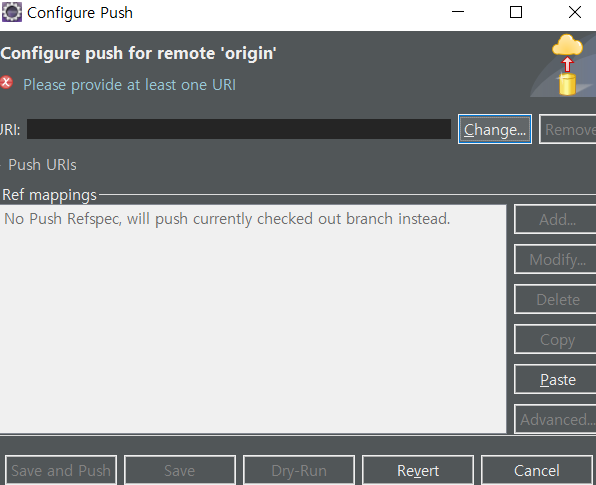Click the red error icon
Screen dimensions: 596x485
click(6, 82)
